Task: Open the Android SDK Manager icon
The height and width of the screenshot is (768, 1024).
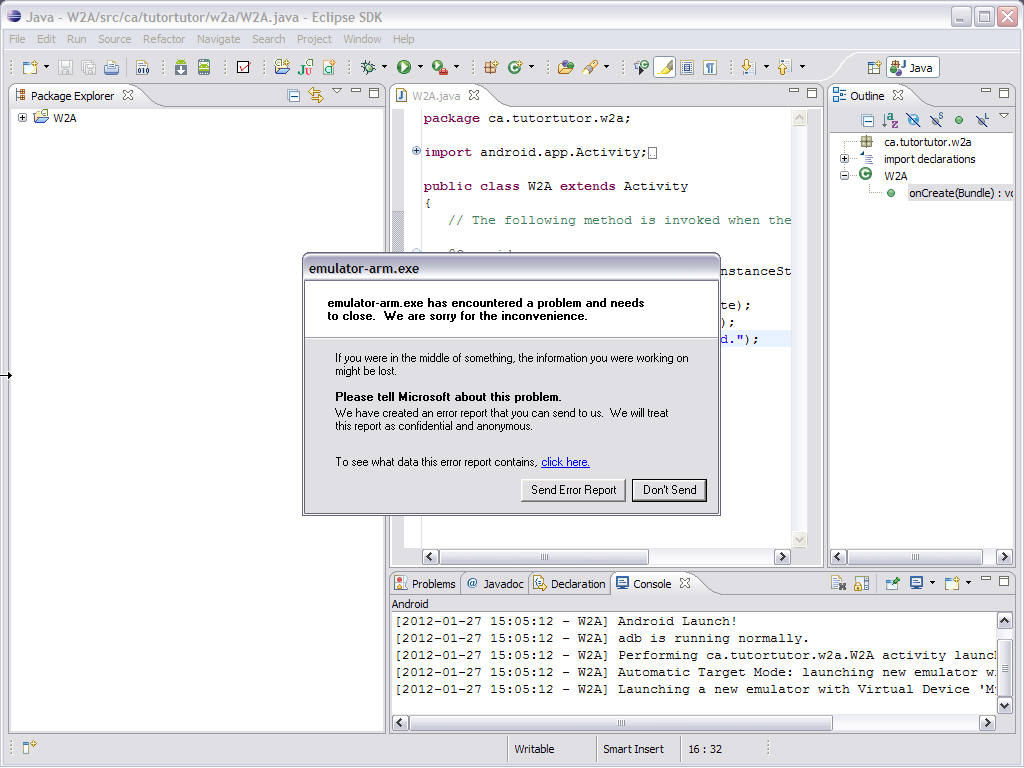Action: [x=181, y=67]
